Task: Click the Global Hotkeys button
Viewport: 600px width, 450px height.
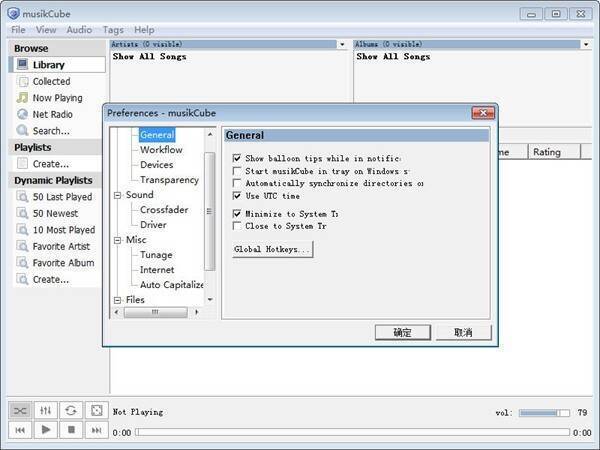Action: [x=273, y=249]
